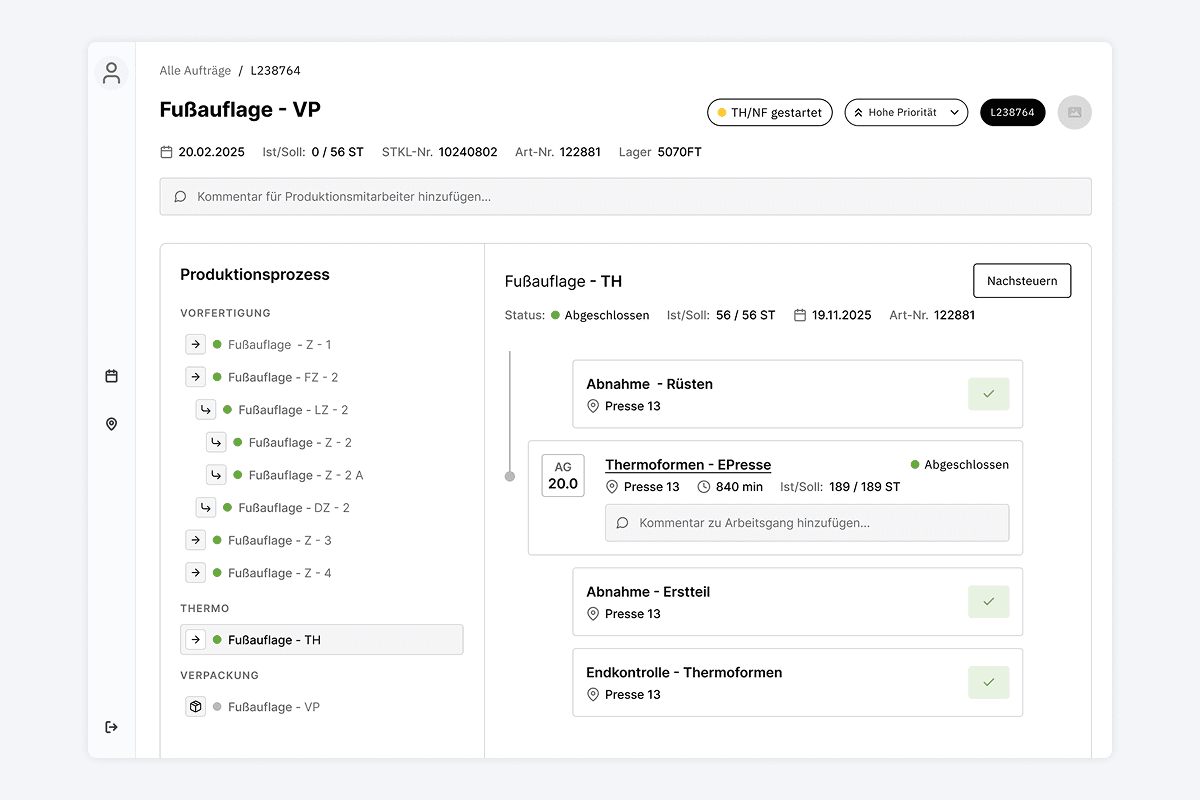Toggle the checkmark for Abnahme - Erstteil
Viewport: 1200px width, 800px height.
pos(988,602)
